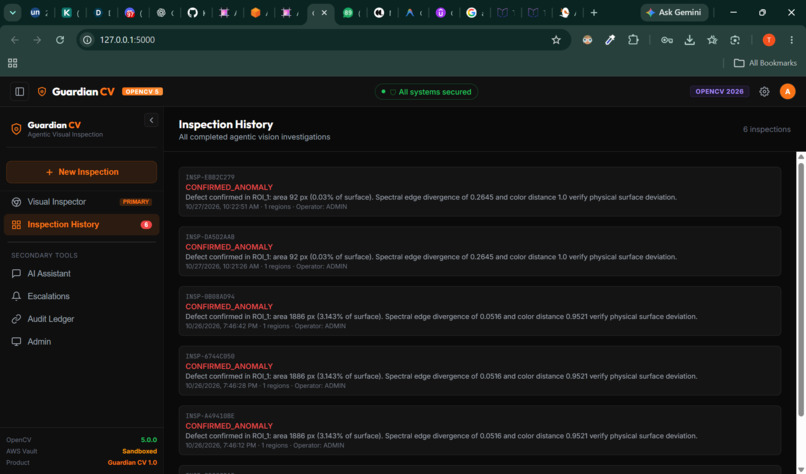Image resolution: width=806 pixels, height=474 pixels.
Task: Click the Guardian CV shield logo in the header
Action: 42,92
